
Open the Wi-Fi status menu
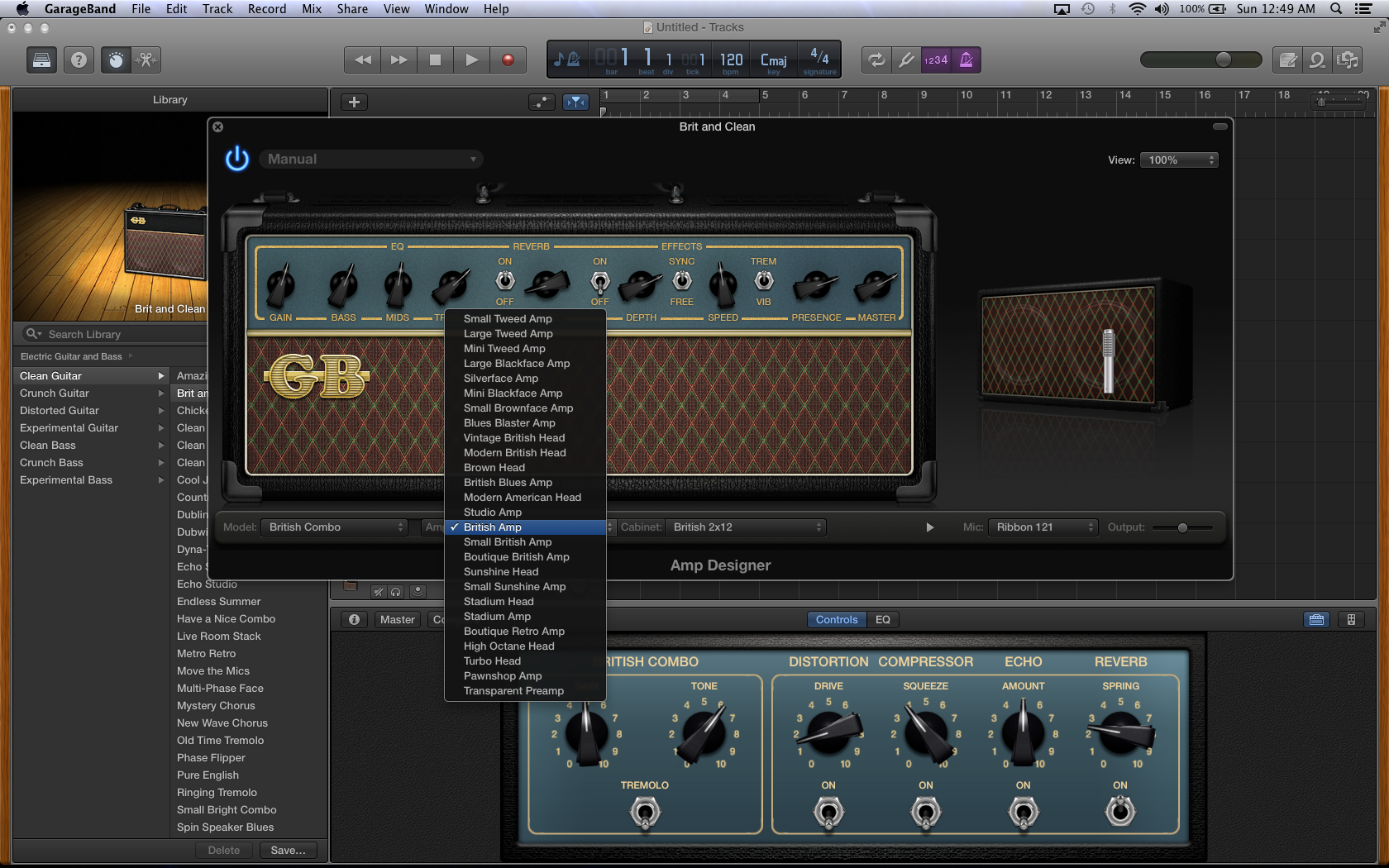1138,9
